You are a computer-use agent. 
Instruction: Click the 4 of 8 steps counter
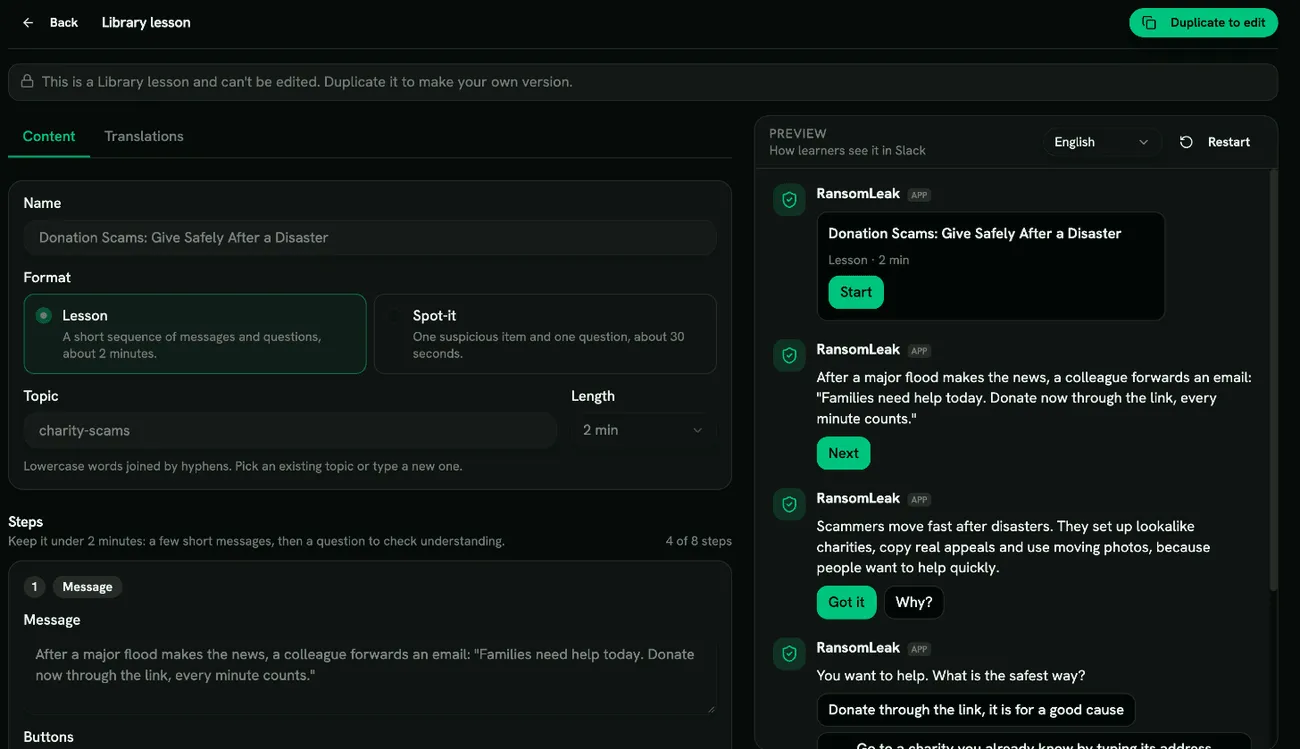[699, 541]
